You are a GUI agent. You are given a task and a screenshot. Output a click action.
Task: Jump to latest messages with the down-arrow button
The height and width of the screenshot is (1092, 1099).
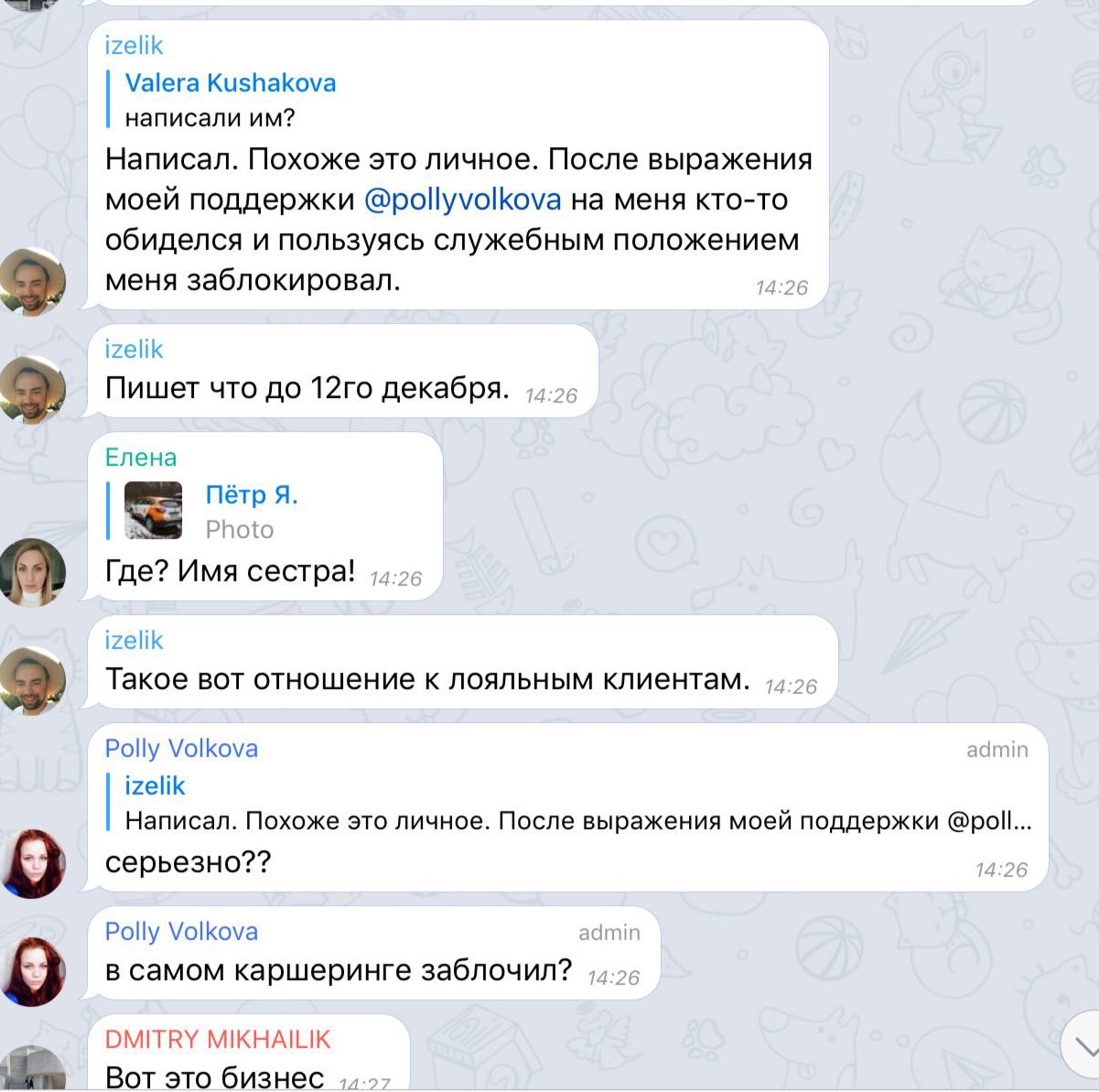1080,1047
